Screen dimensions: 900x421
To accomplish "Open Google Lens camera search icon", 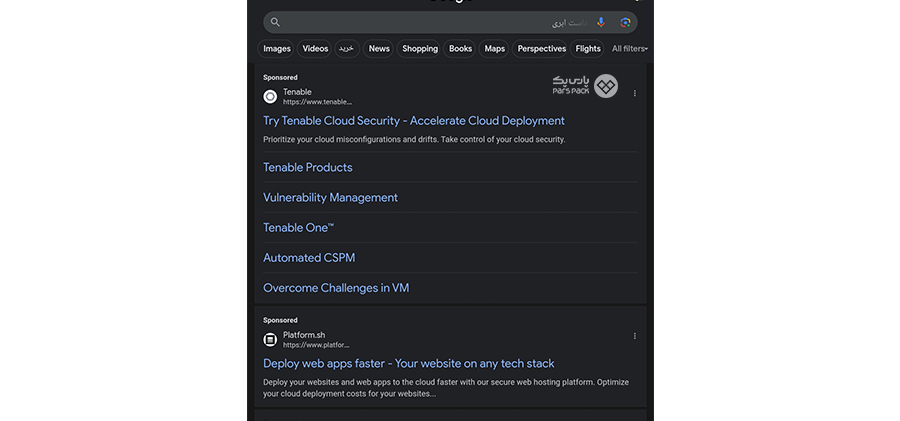I will 625,22.
